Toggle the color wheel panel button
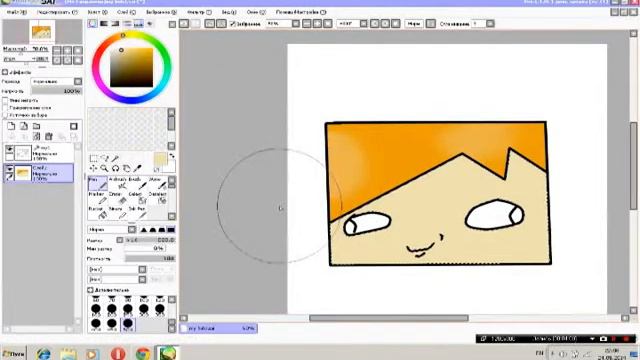Screen dimensions: 640x360 (93, 24)
